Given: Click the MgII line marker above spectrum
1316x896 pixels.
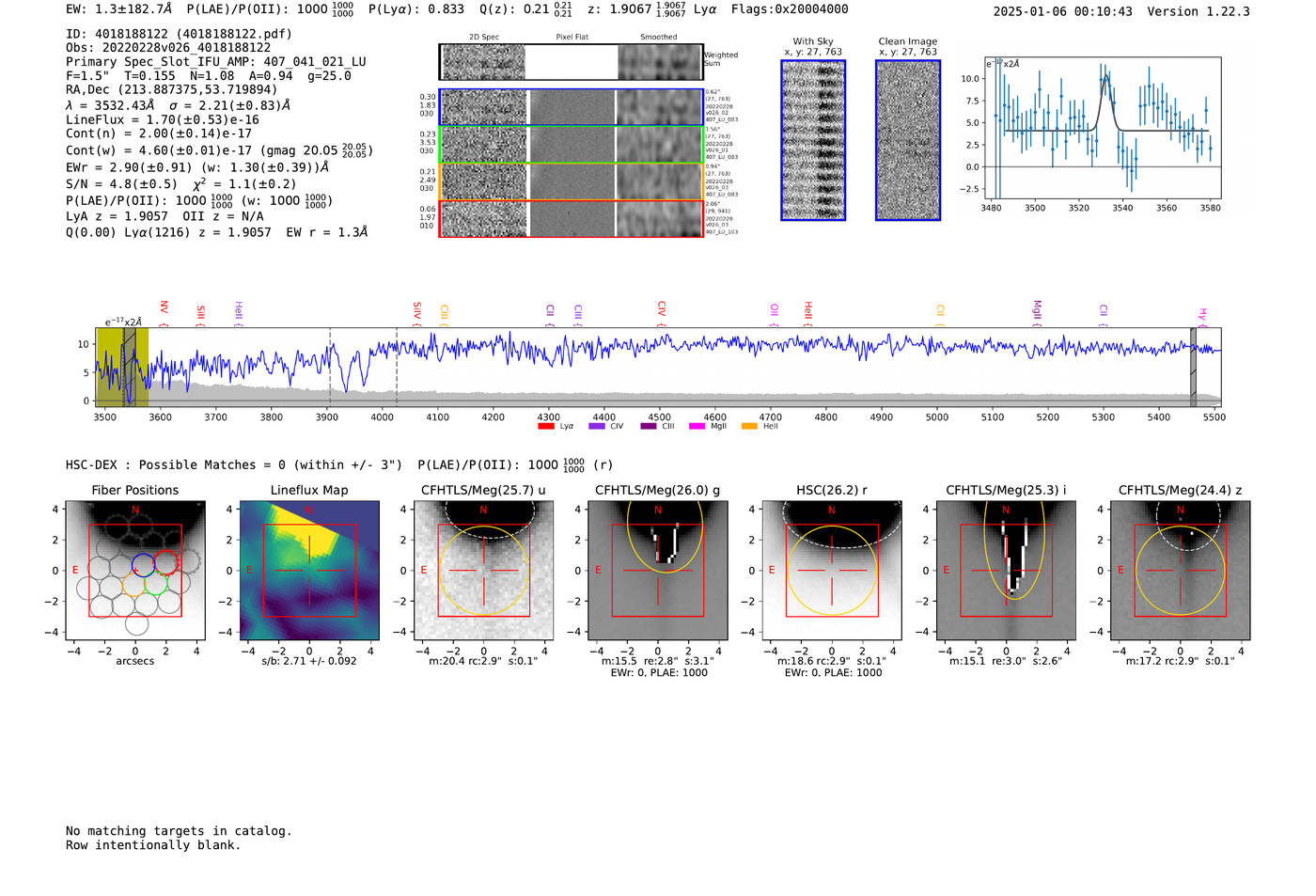Looking at the screenshot, I should [x=1038, y=312].
